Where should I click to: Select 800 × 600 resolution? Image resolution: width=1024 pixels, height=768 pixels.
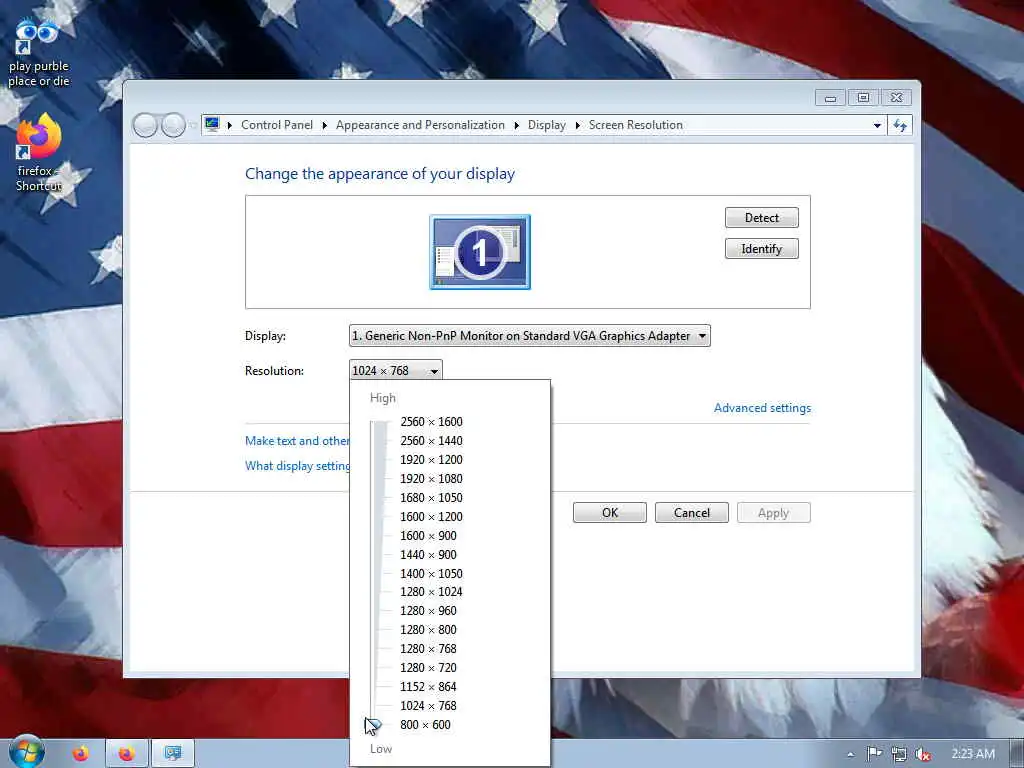tap(425, 725)
